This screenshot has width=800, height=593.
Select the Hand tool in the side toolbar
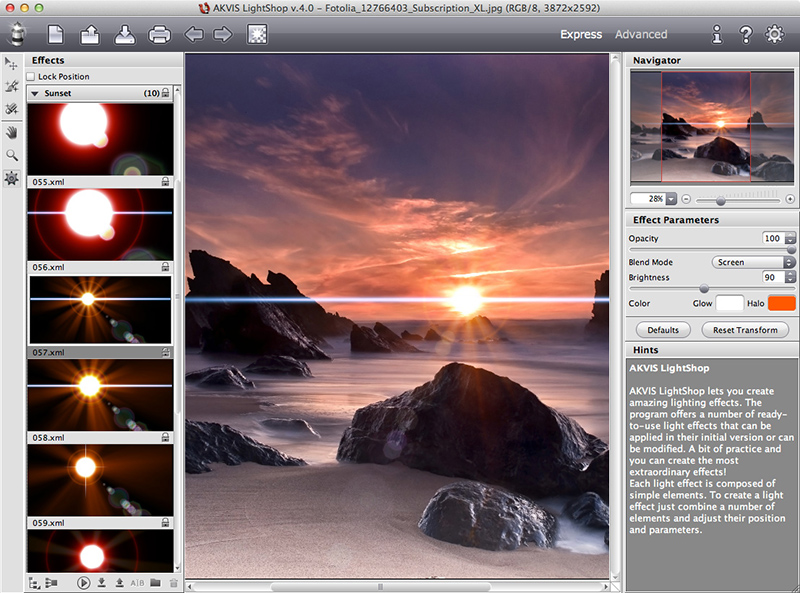coord(12,132)
